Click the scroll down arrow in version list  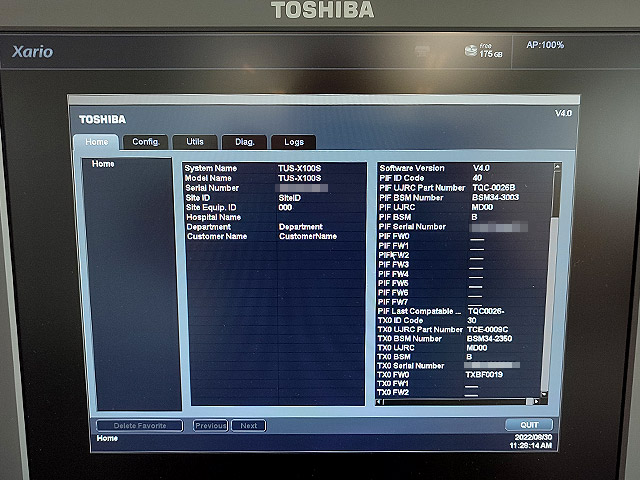(x=544, y=394)
